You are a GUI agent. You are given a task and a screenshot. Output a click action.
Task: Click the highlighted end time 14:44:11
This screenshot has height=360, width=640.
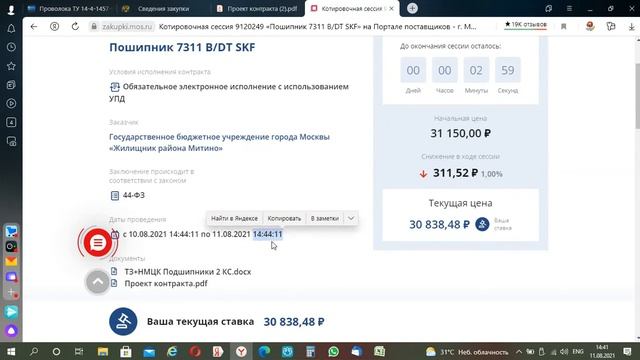point(267,234)
